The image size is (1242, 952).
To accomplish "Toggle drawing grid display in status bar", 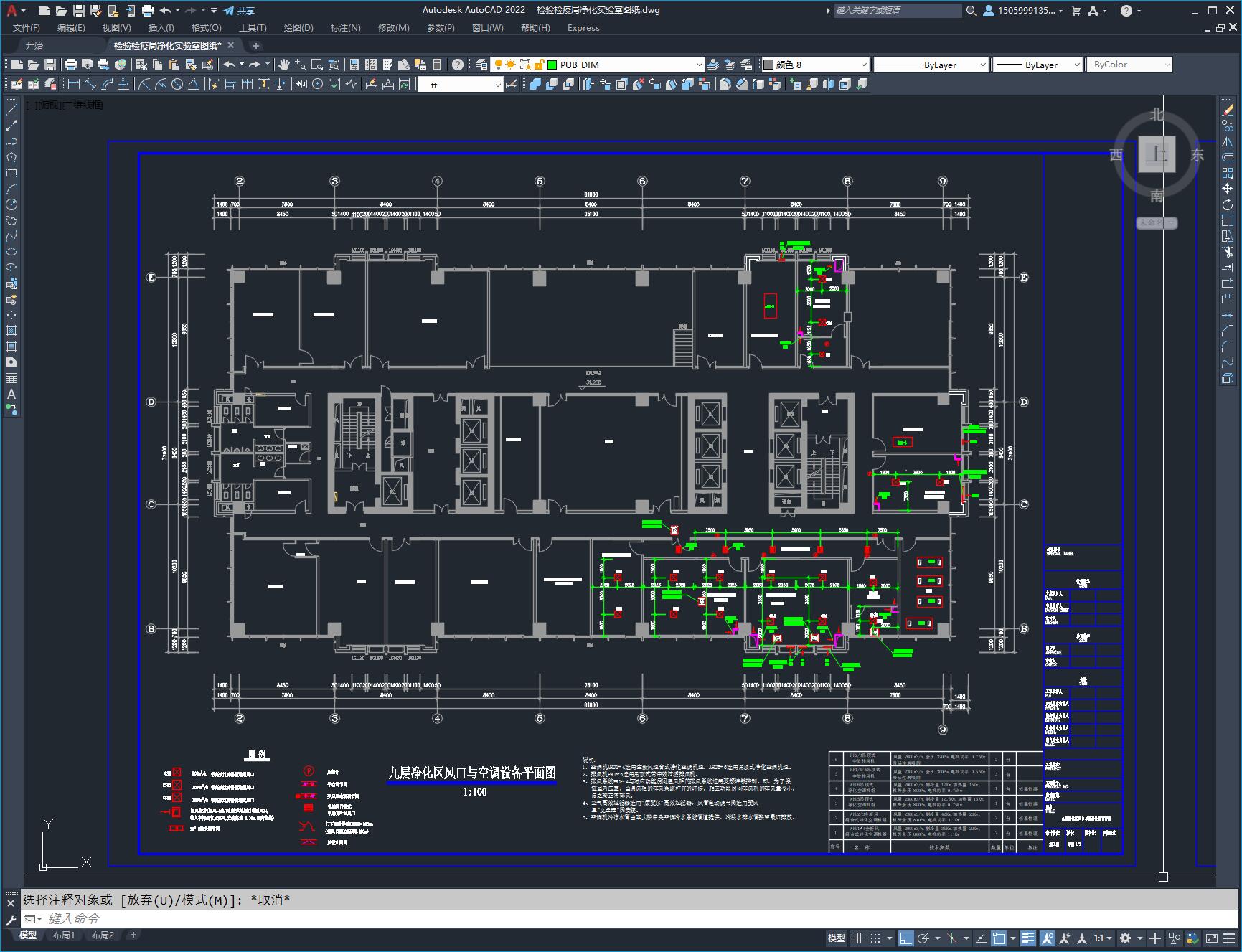I will pyautogui.click(x=857, y=938).
